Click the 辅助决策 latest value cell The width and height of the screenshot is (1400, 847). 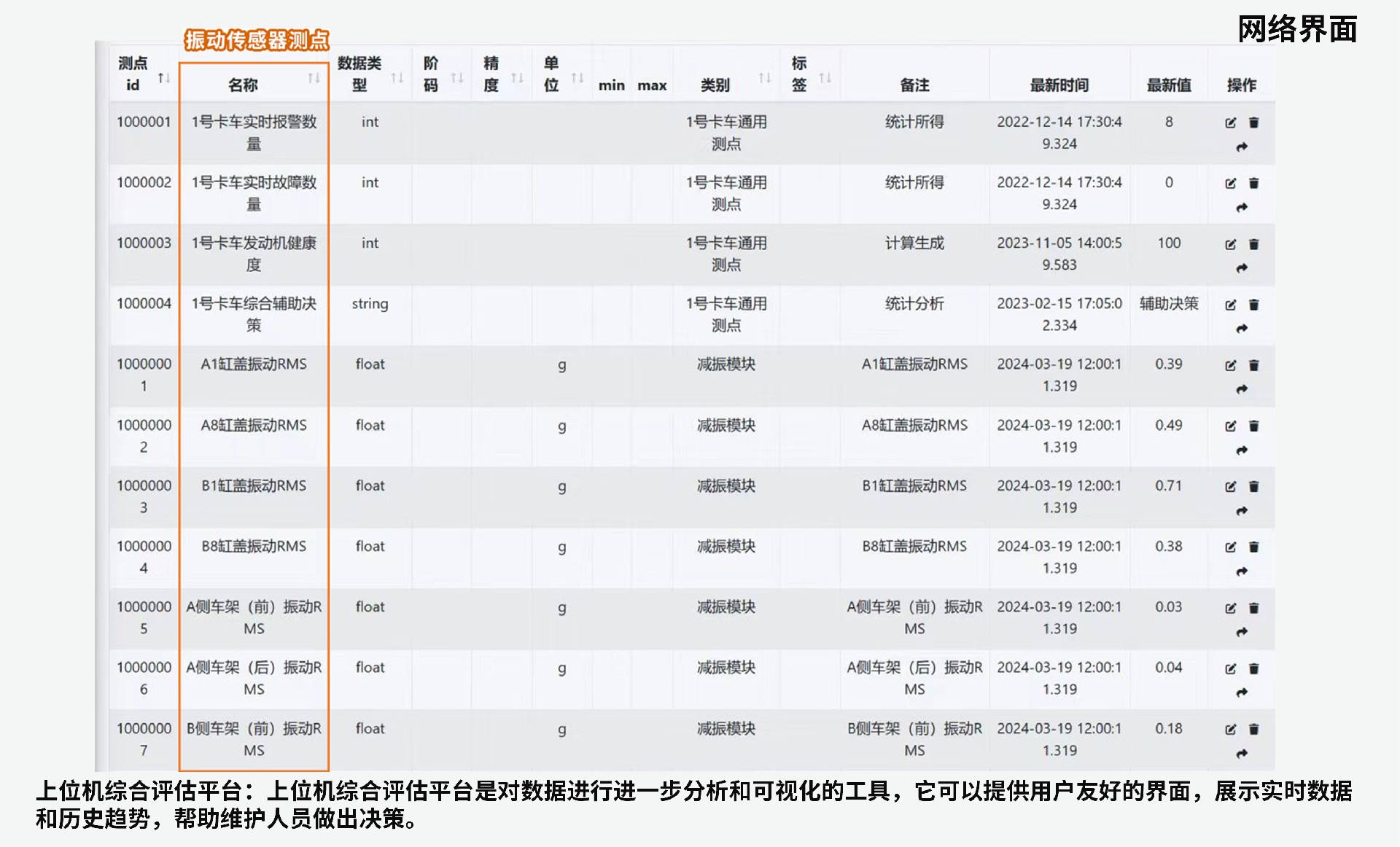[x=1168, y=303]
